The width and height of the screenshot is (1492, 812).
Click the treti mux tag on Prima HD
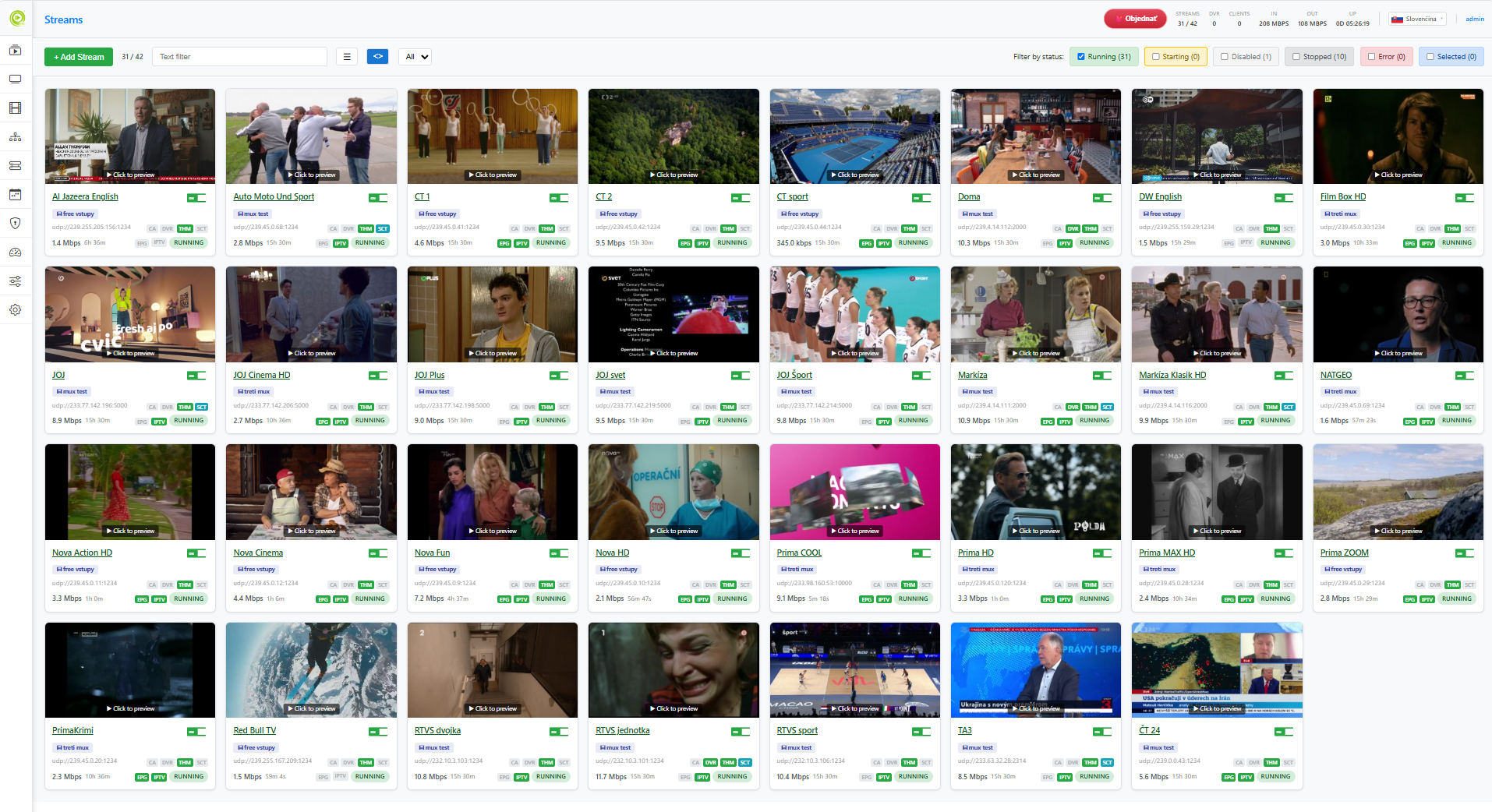(x=978, y=570)
